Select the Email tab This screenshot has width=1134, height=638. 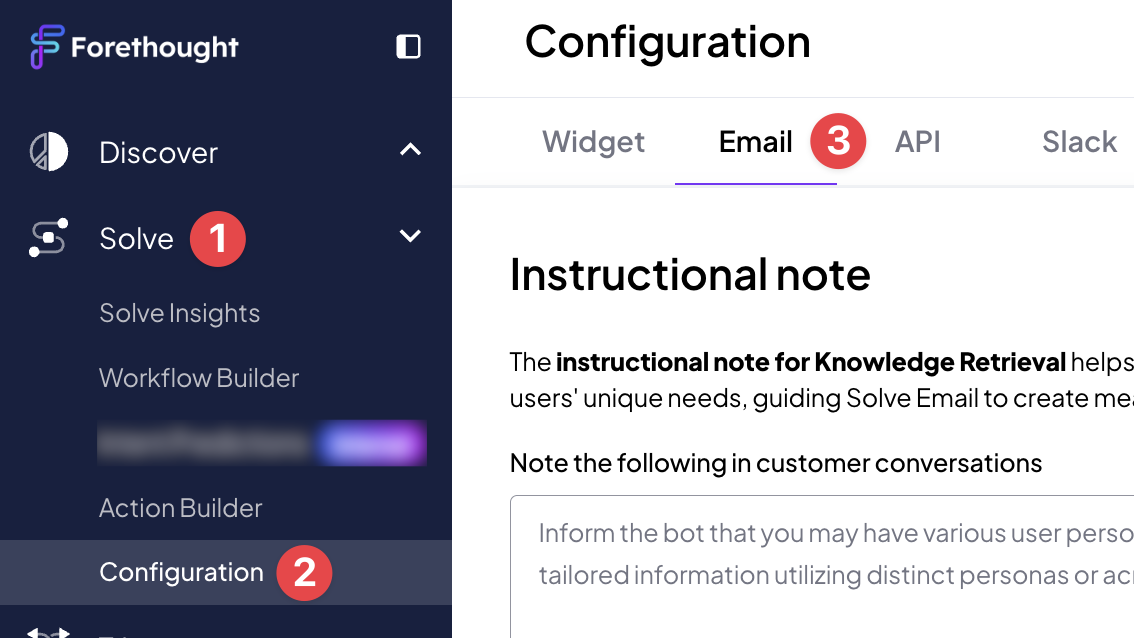[x=756, y=142]
